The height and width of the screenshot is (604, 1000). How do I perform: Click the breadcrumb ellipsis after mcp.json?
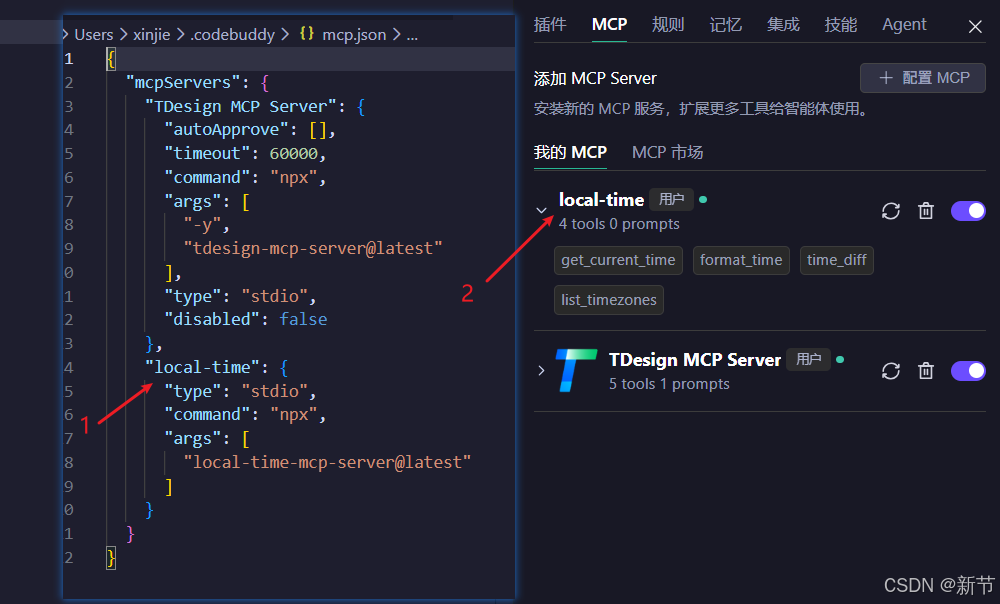[413, 34]
